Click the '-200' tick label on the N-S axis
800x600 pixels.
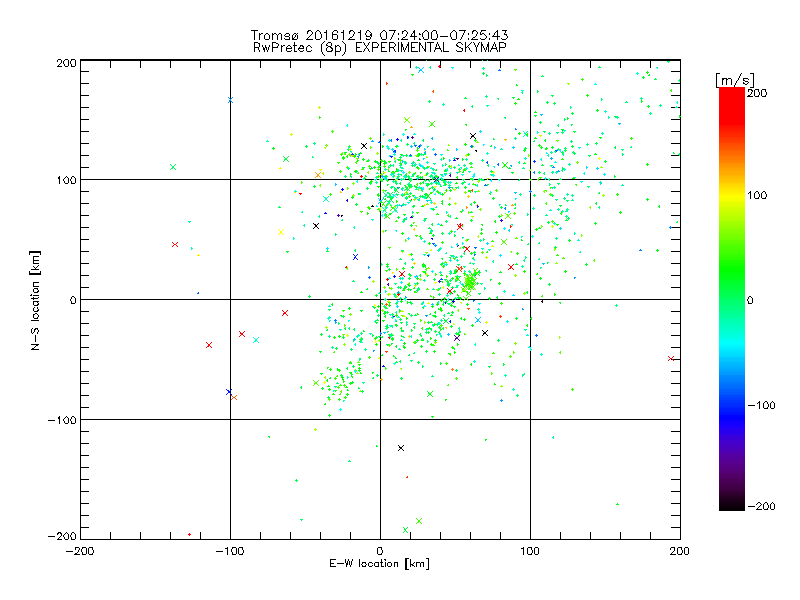click(62, 536)
